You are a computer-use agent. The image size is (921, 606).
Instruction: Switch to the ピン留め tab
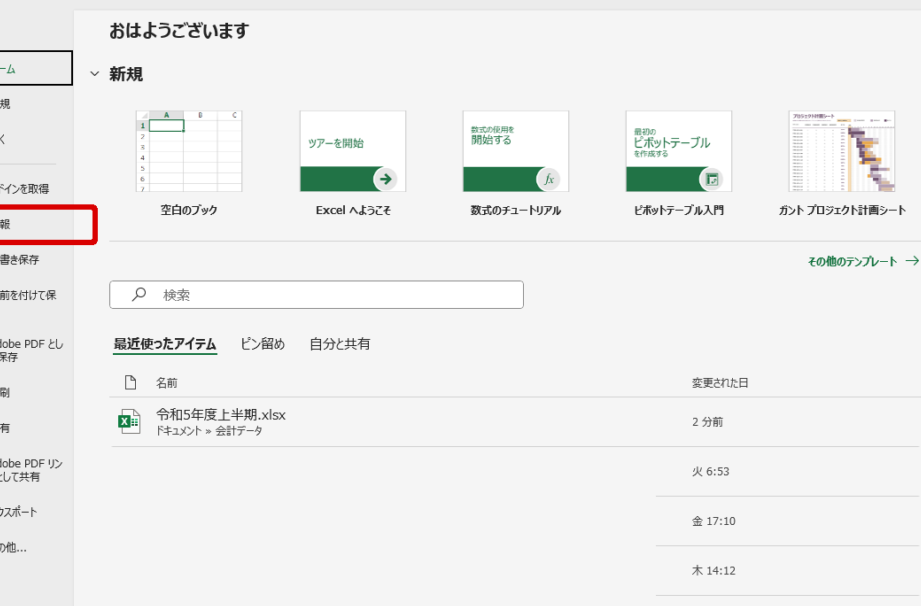263,344
